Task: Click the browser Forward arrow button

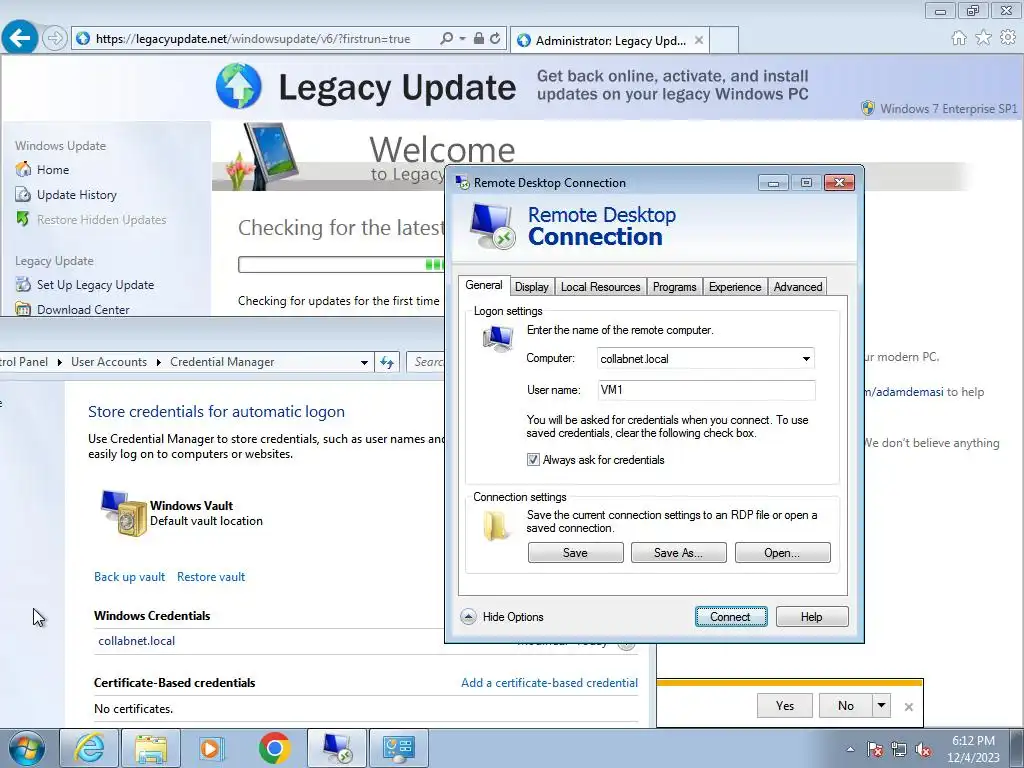Action: pyautogui.click(x=55, y=39)
